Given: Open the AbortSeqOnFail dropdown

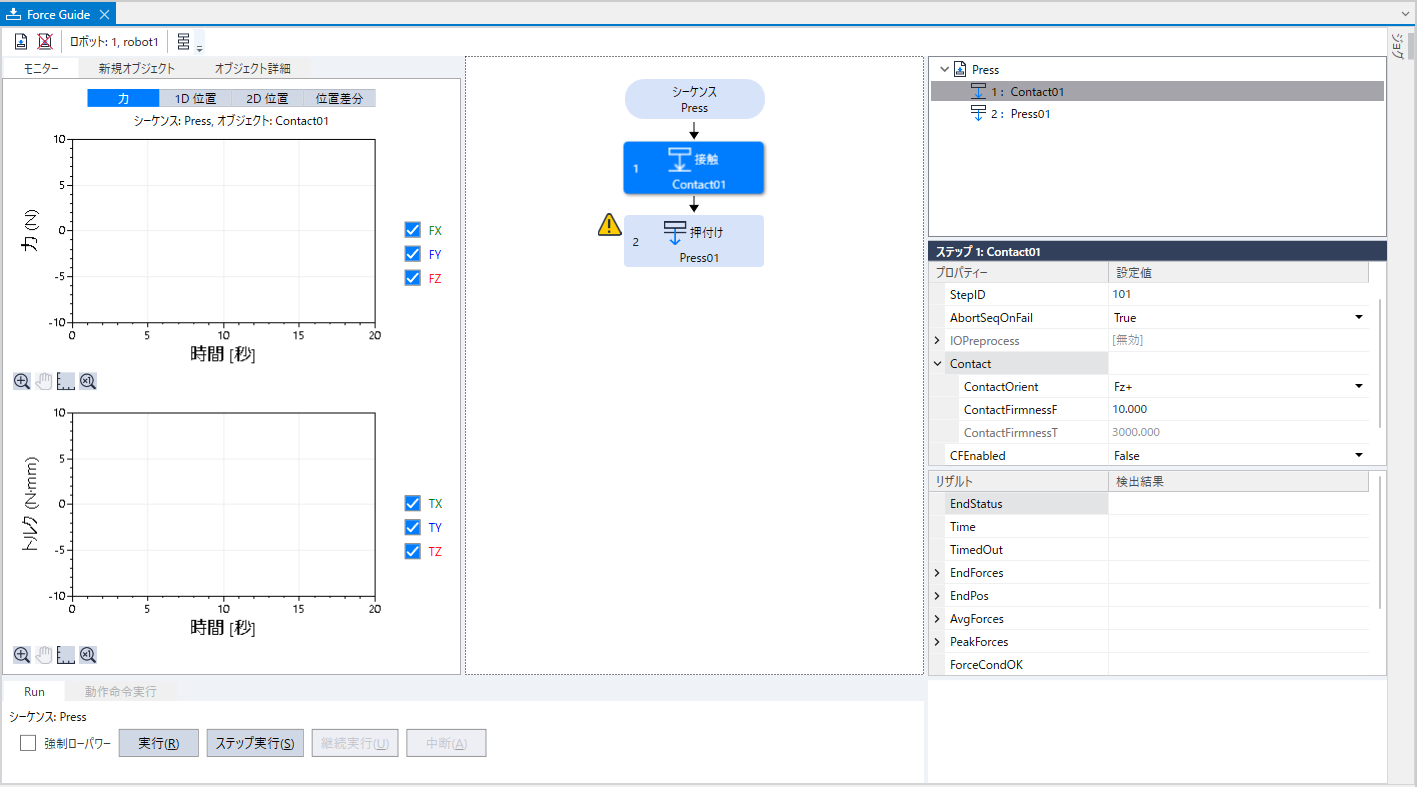Looking at the screenshot, I should point(1358,318).
